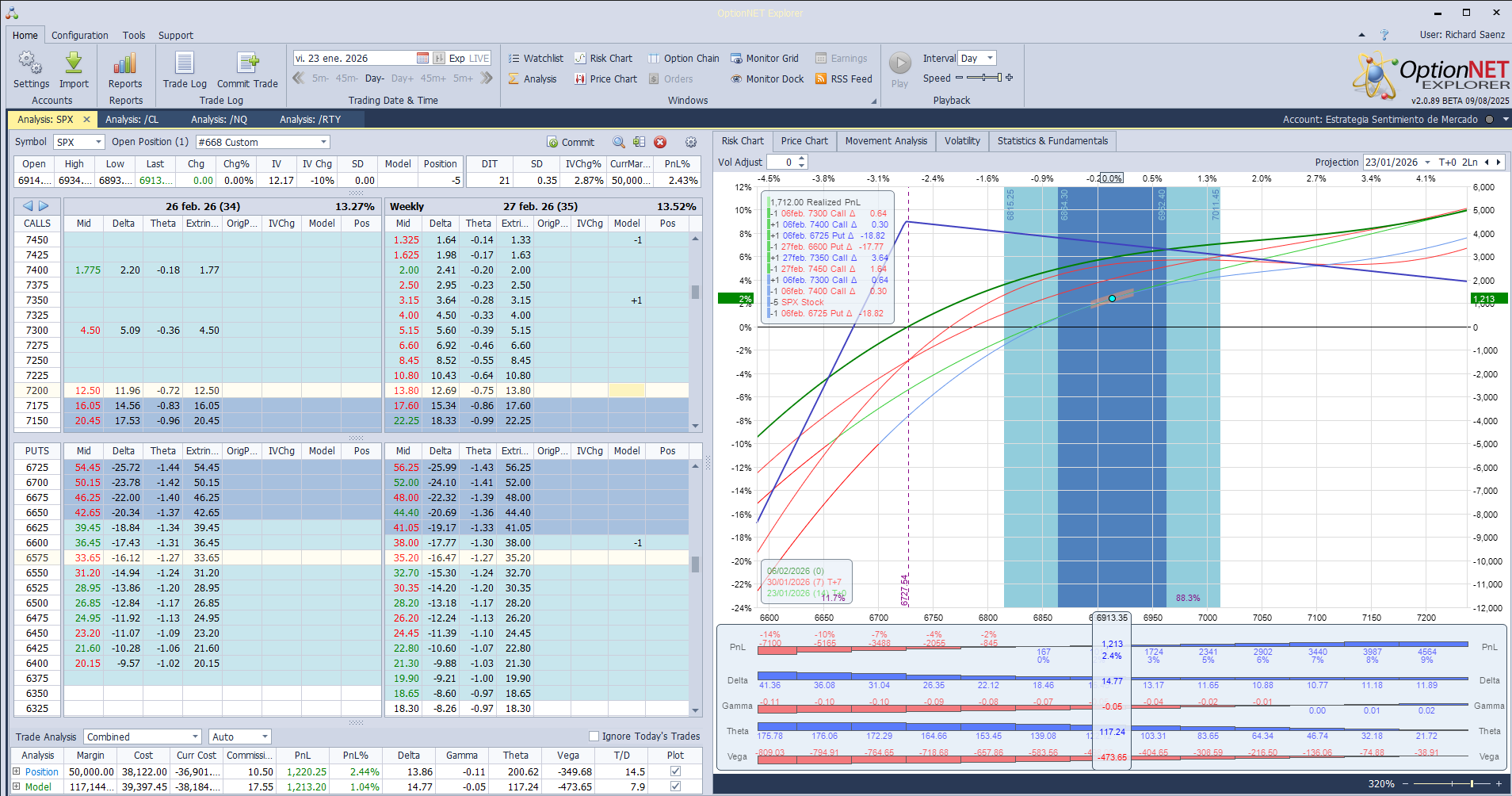The height and width of the screenshot is (796, 1512).
Task: Open the RSS Feed window
Action: (844, 79)
